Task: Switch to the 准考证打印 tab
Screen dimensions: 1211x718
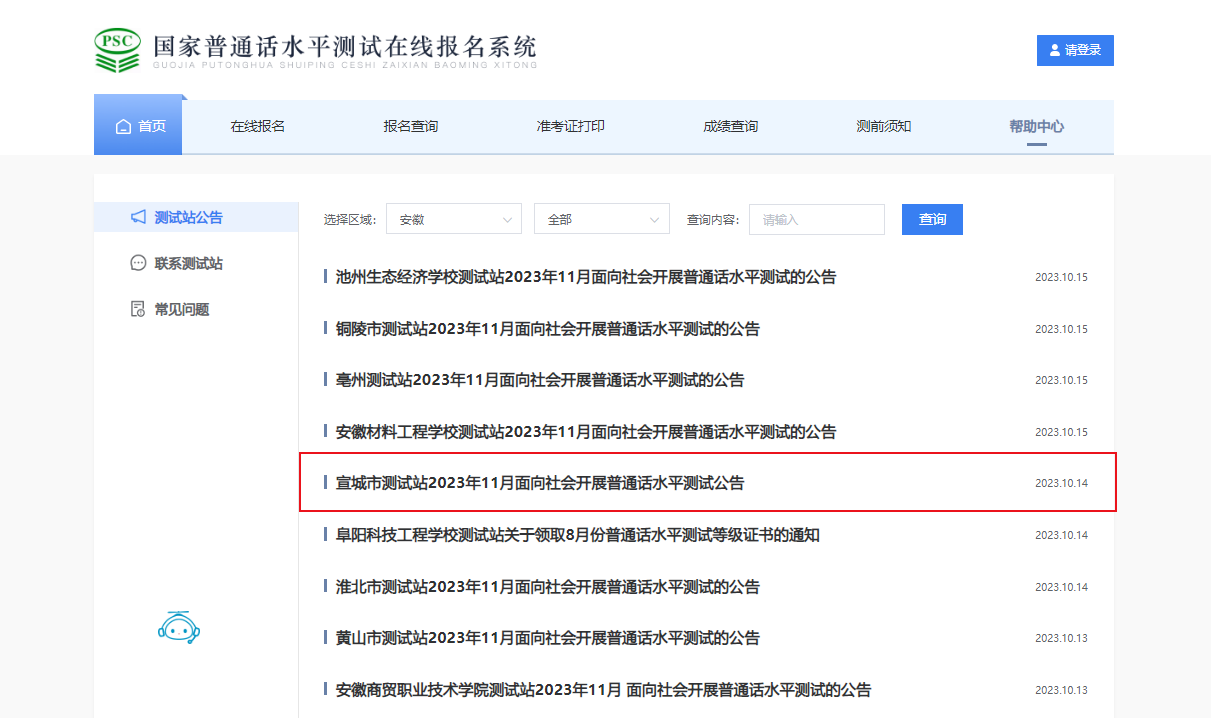Action: [570, 126]
